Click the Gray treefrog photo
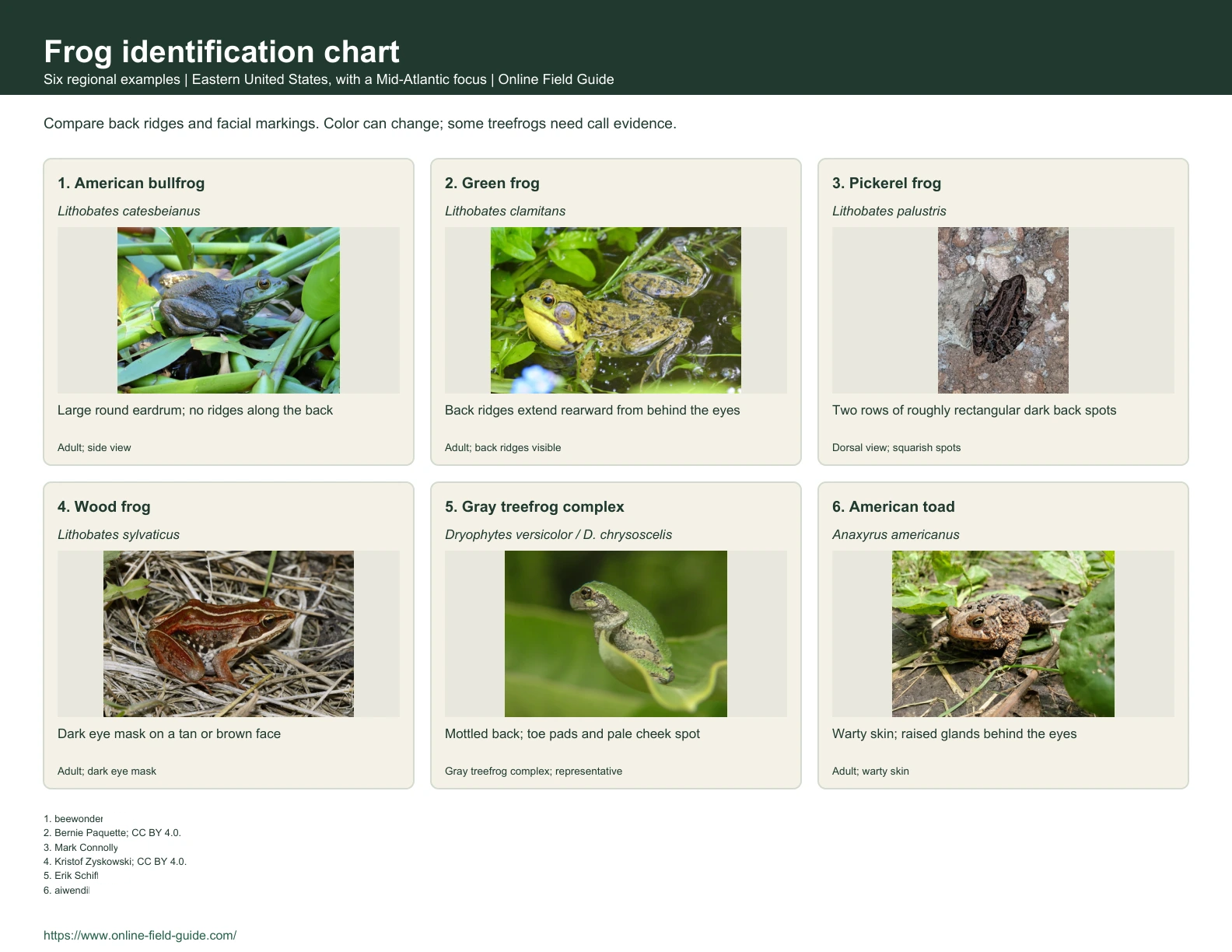 click(616, 634)
